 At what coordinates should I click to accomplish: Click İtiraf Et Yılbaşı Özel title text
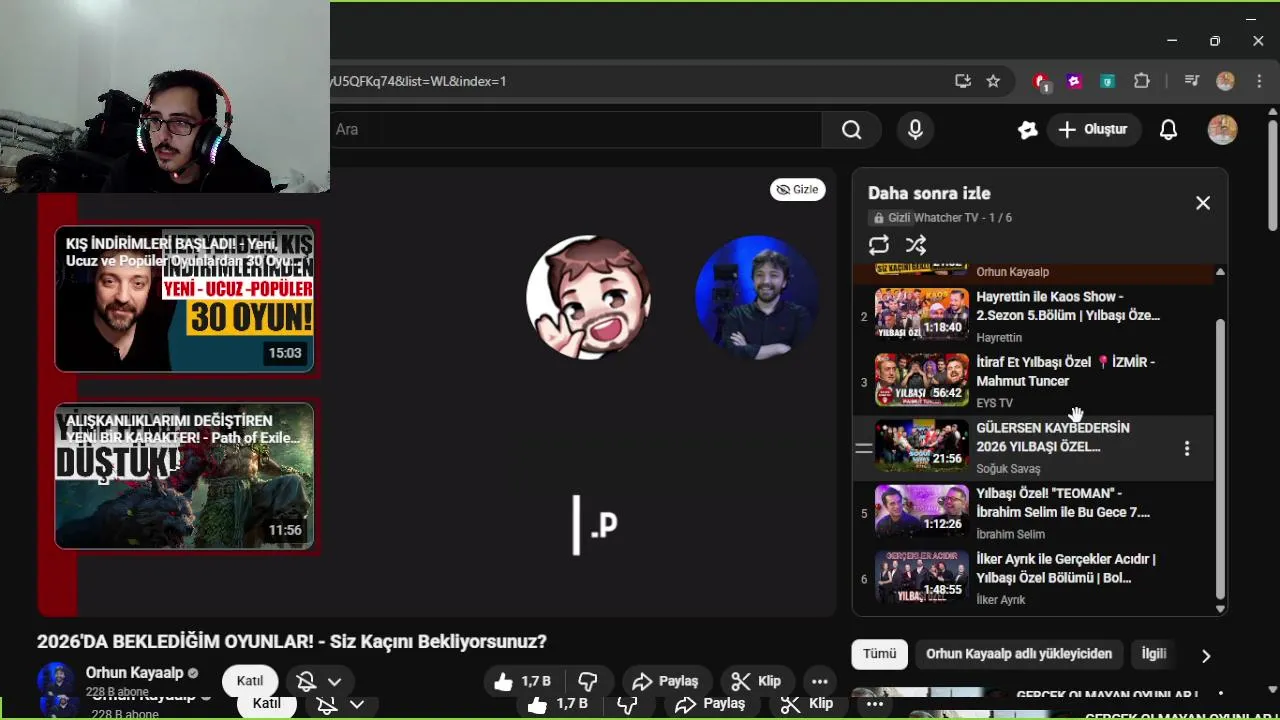[x=1066, y=372]
